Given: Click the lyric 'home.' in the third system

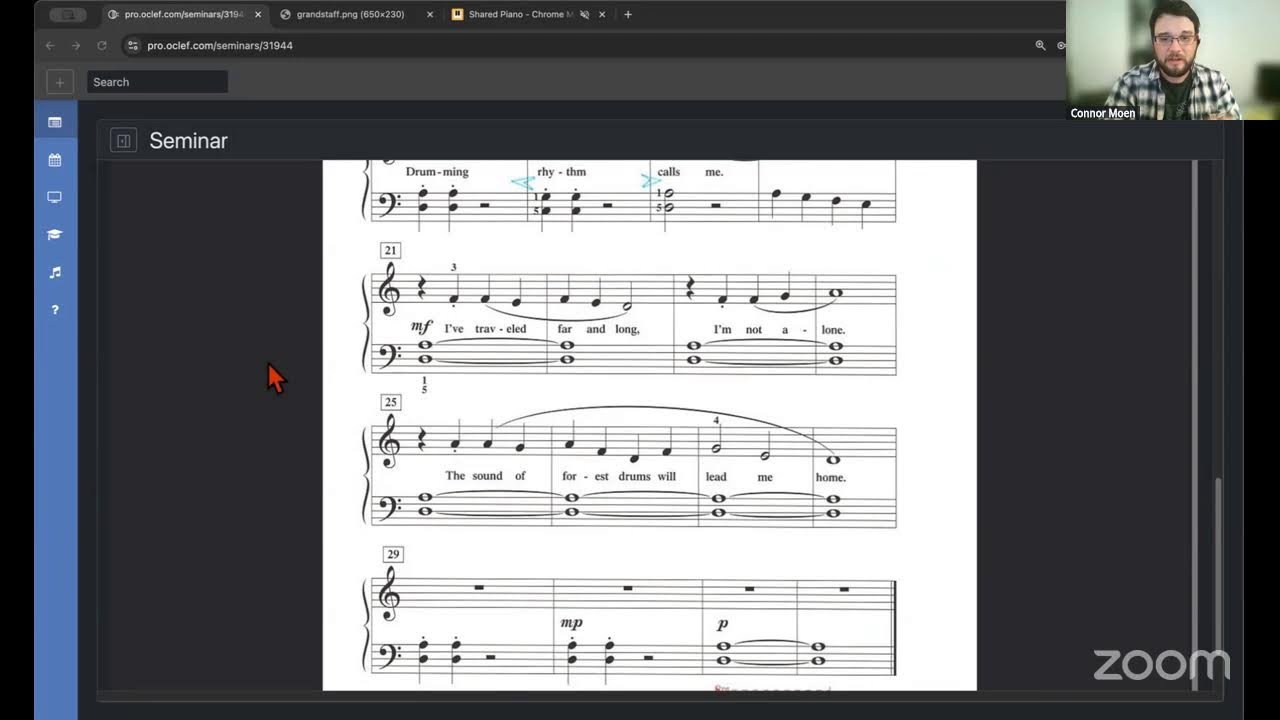Looking at the screenshot, I should (x=831, y=477).
